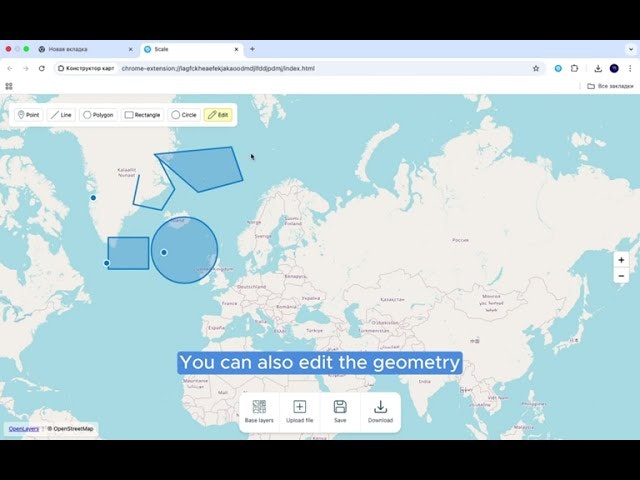Click the blue extension icon in toolbar

[558, 69]
